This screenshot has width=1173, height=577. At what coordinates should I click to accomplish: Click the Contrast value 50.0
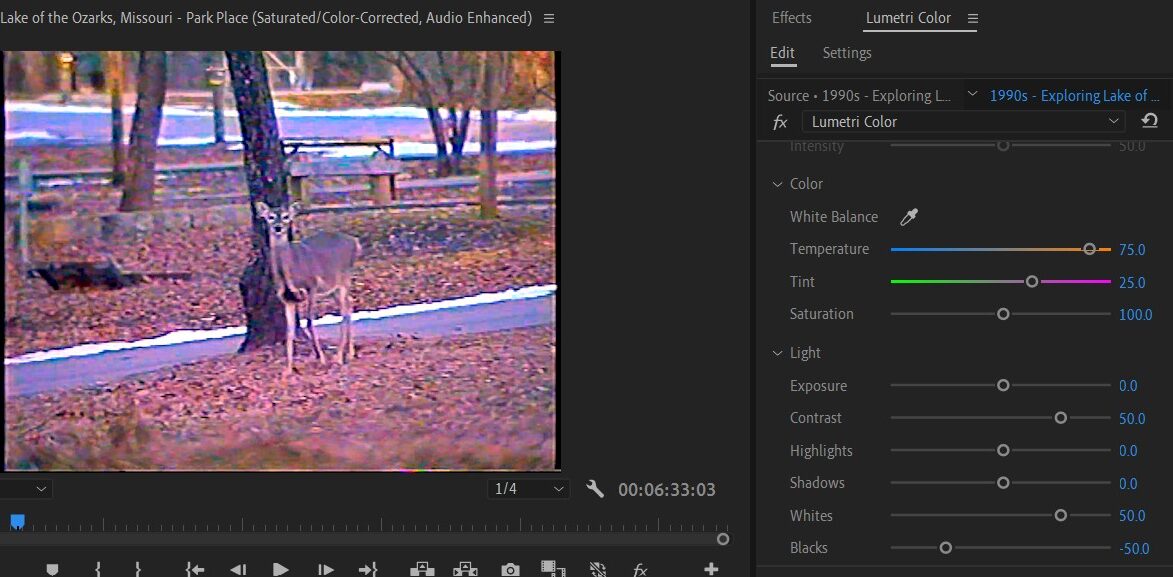1132,419
